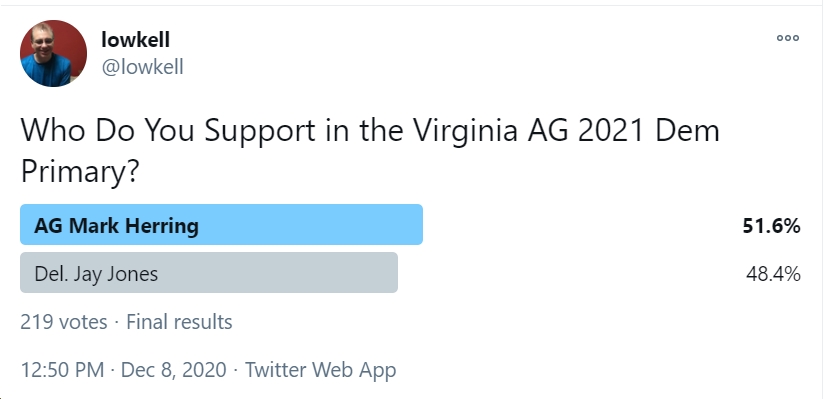Select the AG Mark Herring poll bar

[221, 225]
